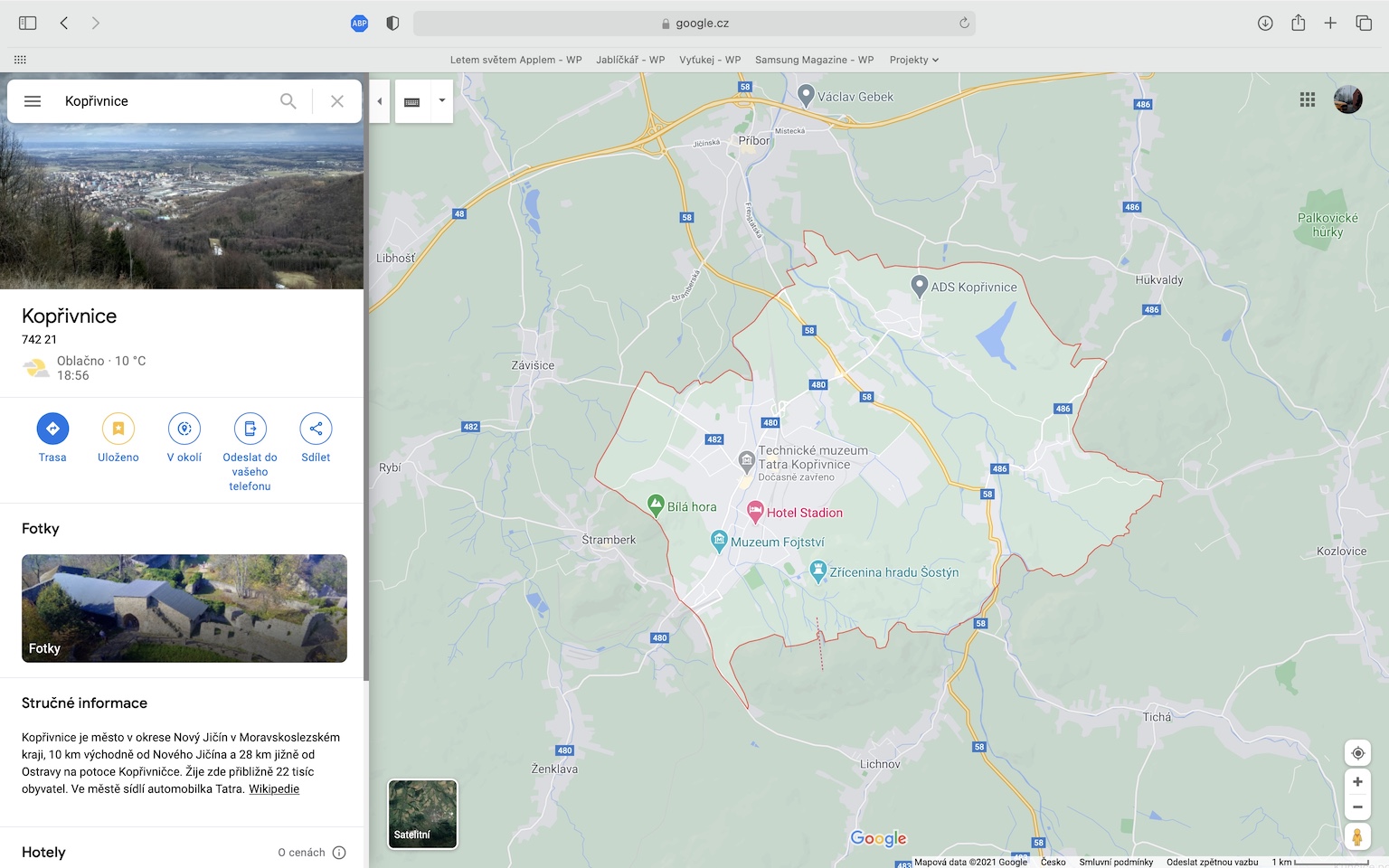Image resolution: width=1389 pixels, height=868 pixels.
Task: Click the Štramberk town label
Action: (609, 540)
